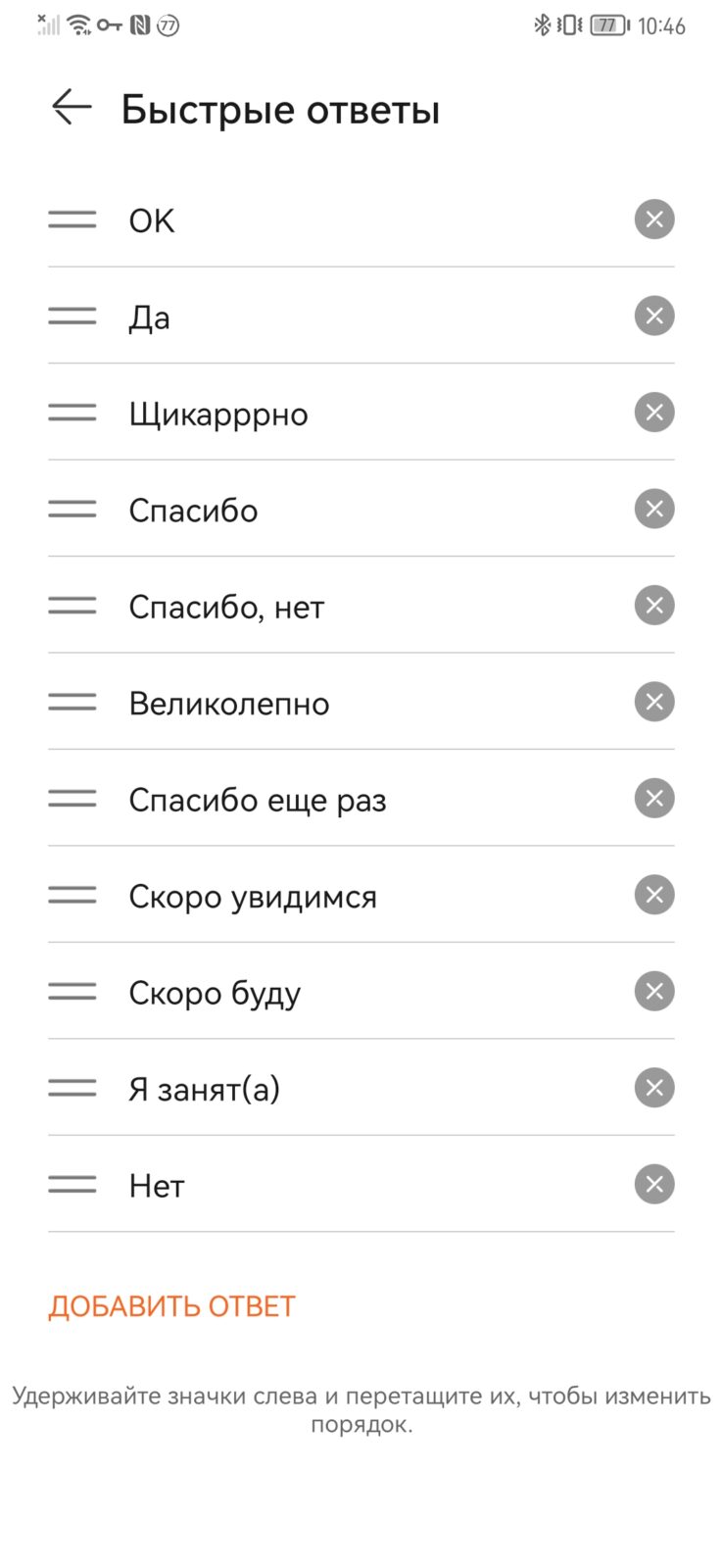Select the handle icon beside "Спасибо еще раз"
Screen dimensions: 723x1568
pyautogui.click(x=72, y=799)
